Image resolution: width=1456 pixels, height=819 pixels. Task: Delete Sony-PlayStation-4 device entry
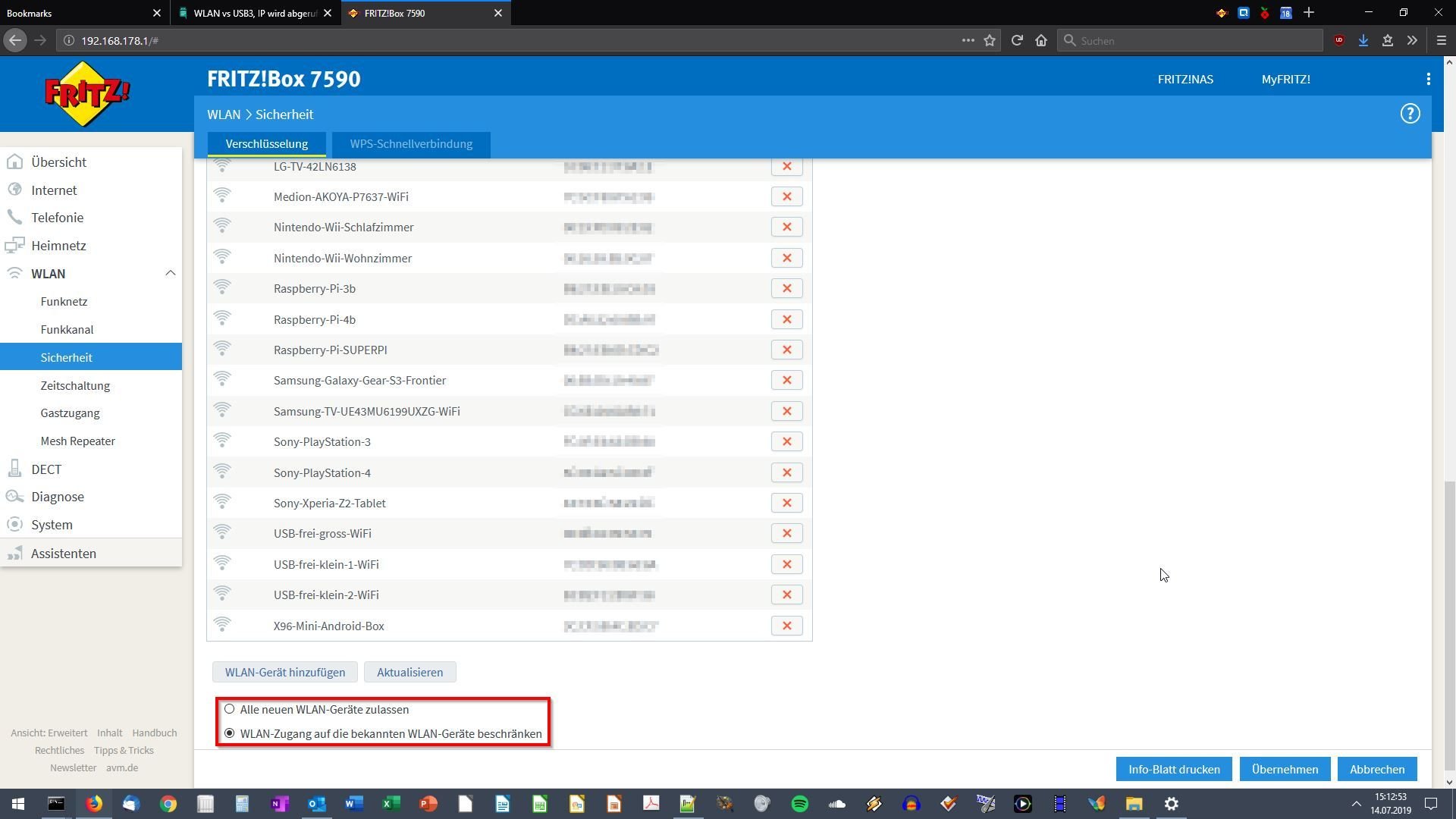click(786, 472)
